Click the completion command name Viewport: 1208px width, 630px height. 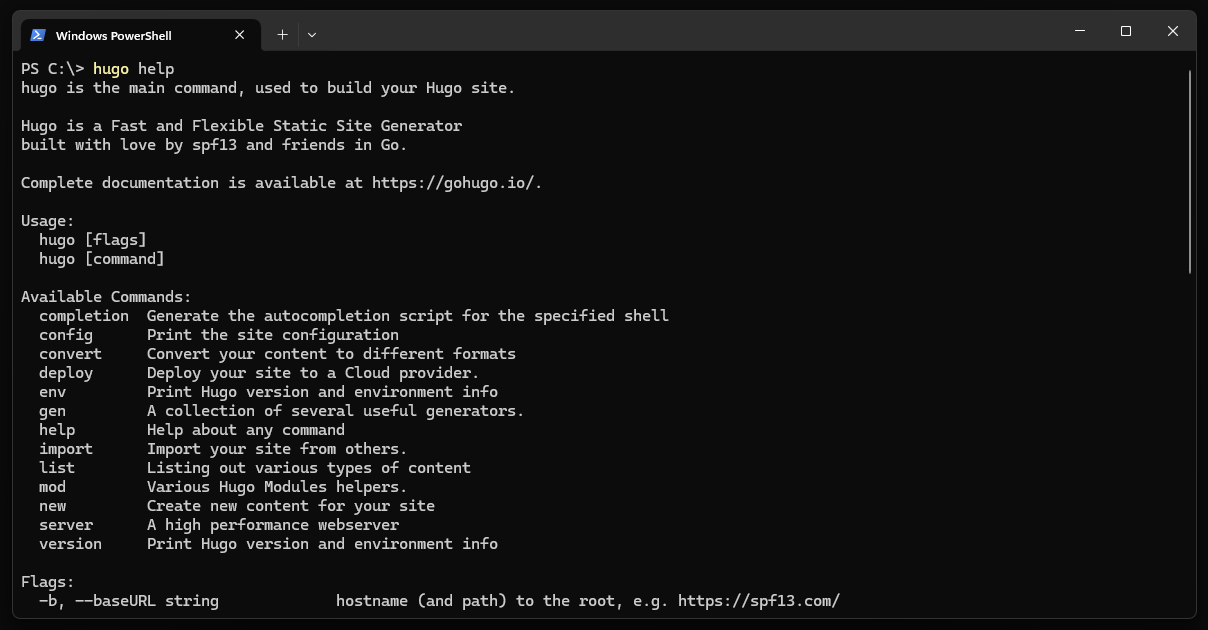(84, 316)
